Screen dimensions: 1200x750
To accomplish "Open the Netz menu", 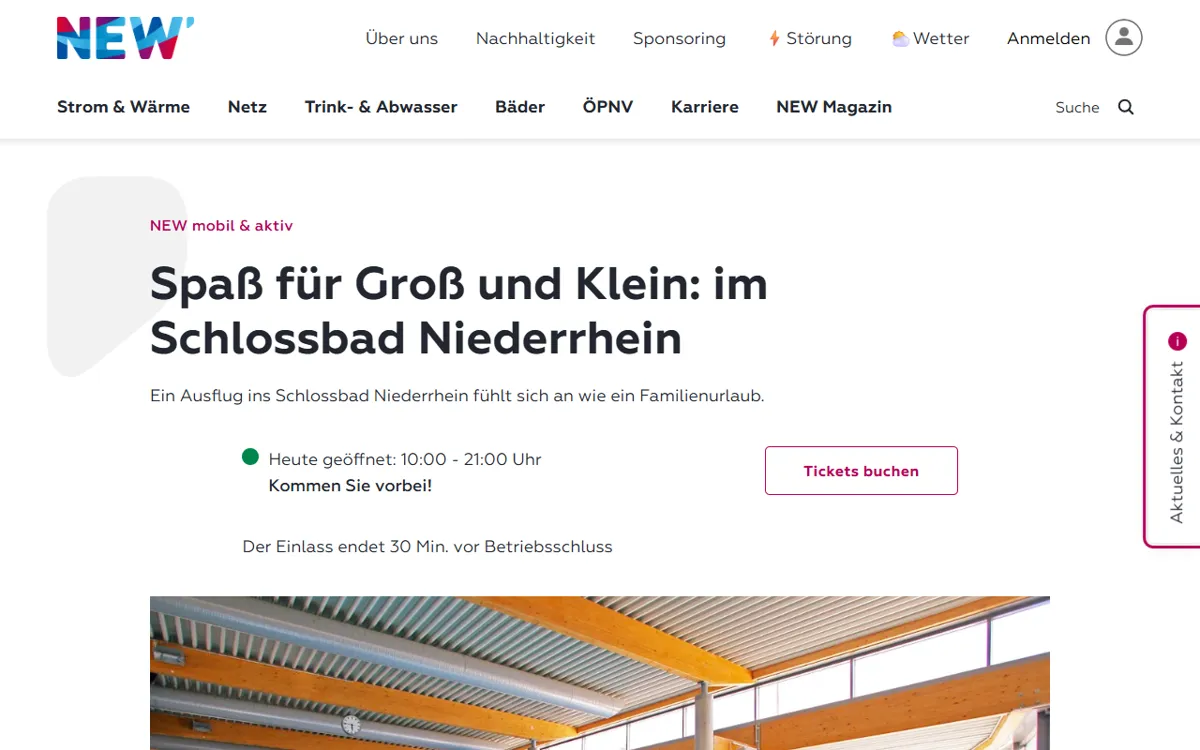I will click(247, 107).
